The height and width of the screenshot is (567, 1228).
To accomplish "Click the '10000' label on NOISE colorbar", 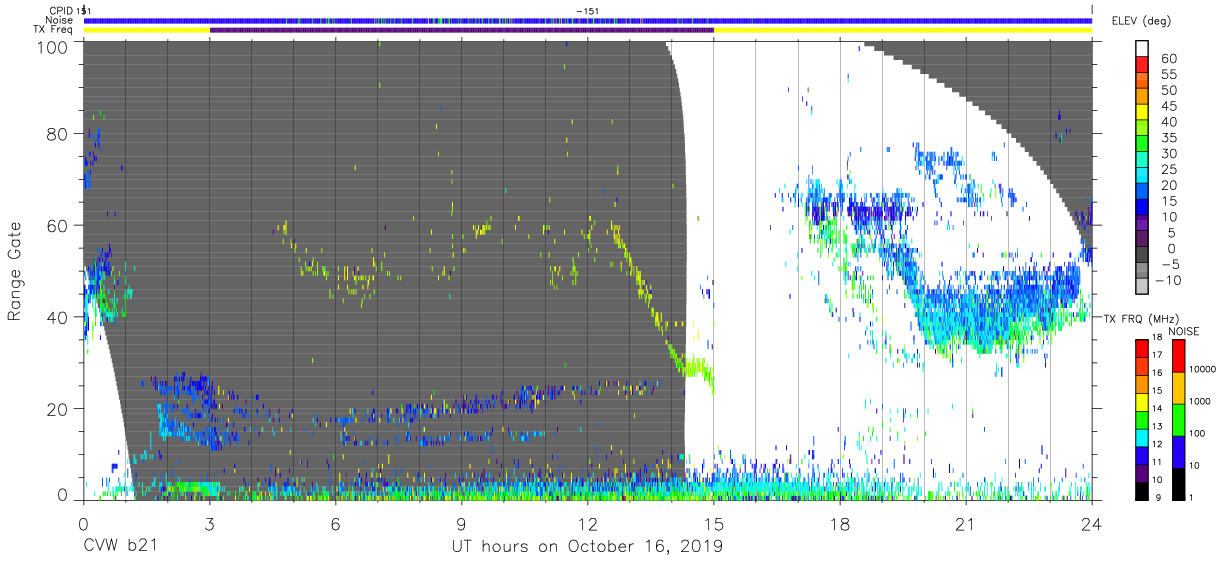I will (1203, 371).
